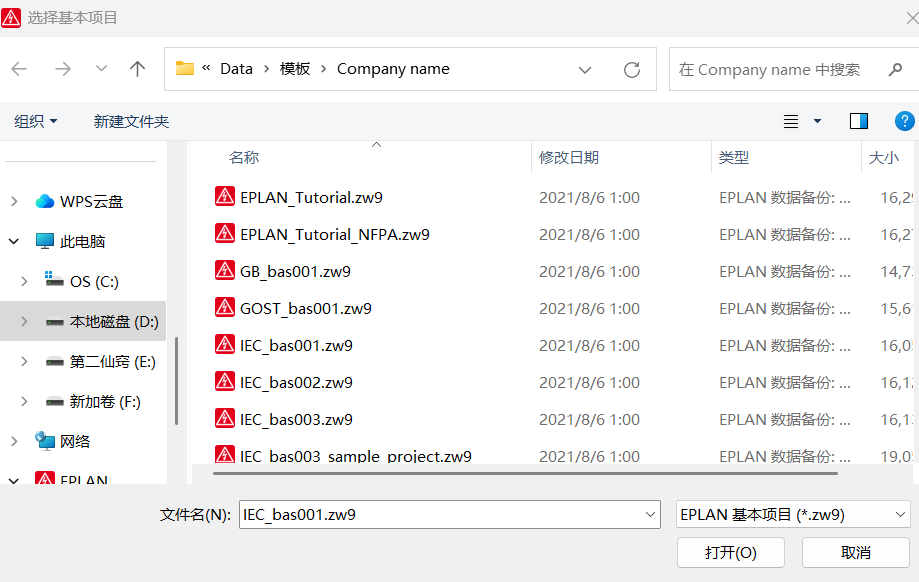Expand the 本地磁盘 (D:) node
The width and height of the screenshot is (919, 582).
point(24,321)
